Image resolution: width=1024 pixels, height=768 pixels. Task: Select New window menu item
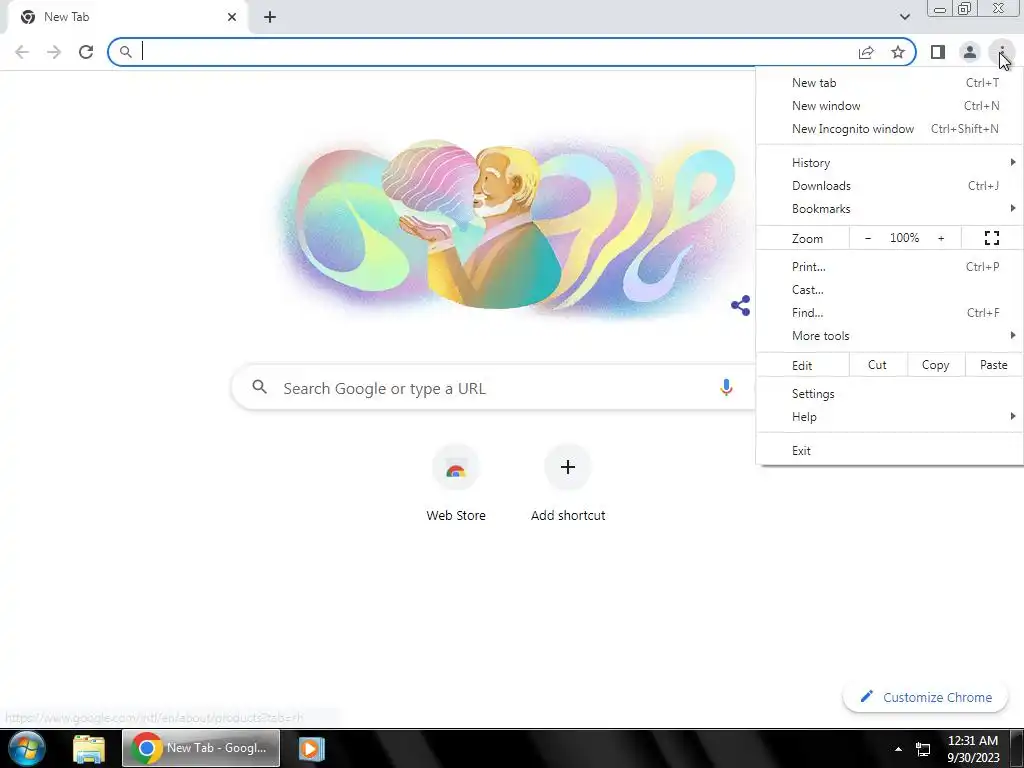click(889, 106)
